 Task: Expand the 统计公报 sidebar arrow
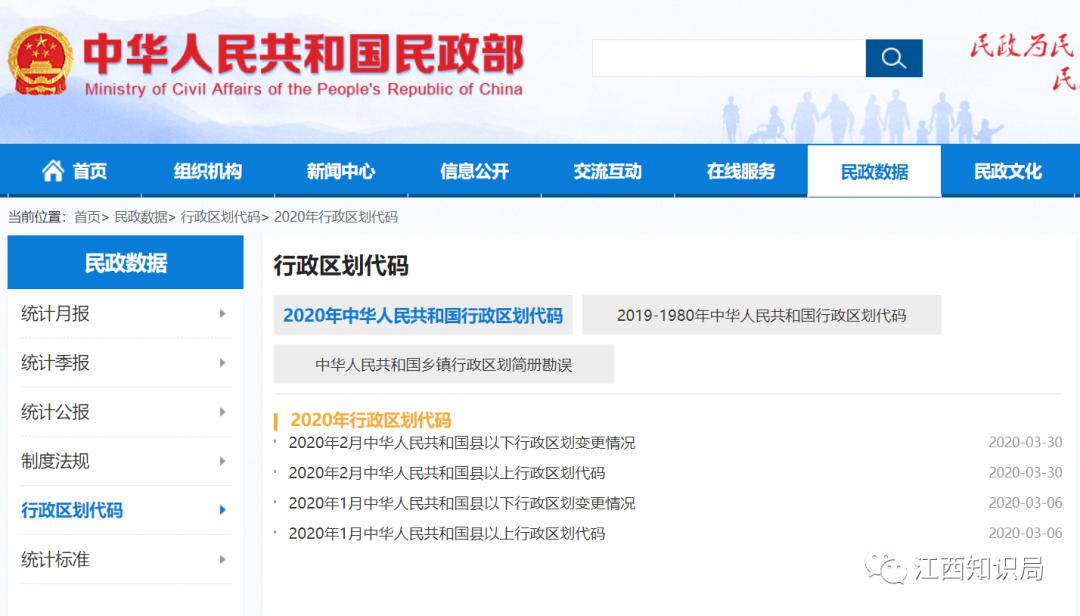point(222,412)
